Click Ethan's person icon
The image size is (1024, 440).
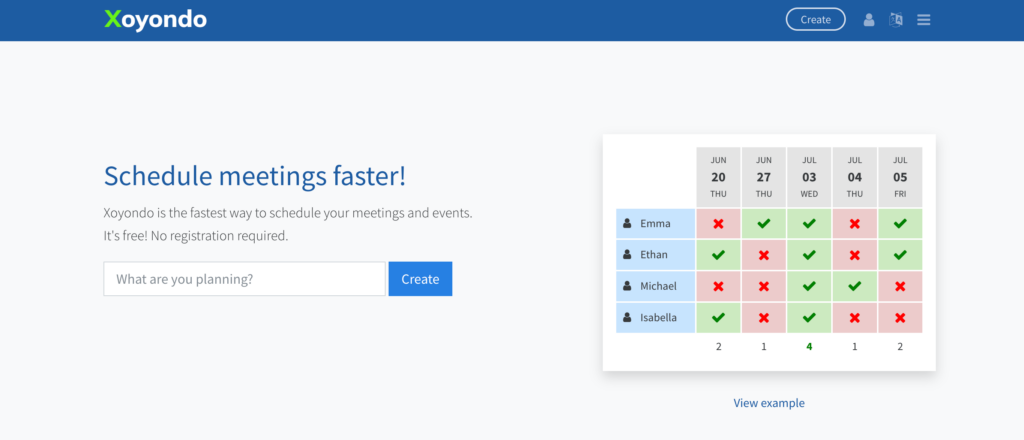tap(627, 255)
